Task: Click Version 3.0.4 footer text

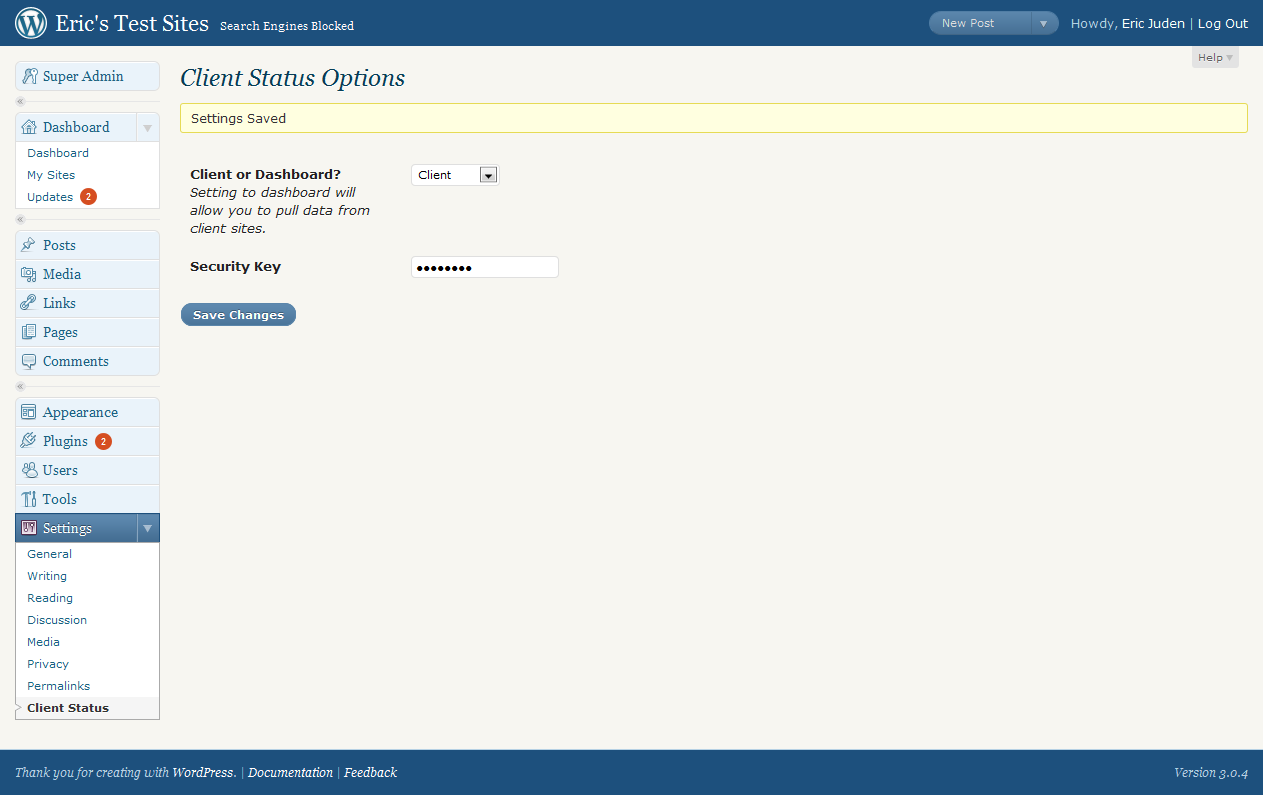Action: [x=1211, y=773]
